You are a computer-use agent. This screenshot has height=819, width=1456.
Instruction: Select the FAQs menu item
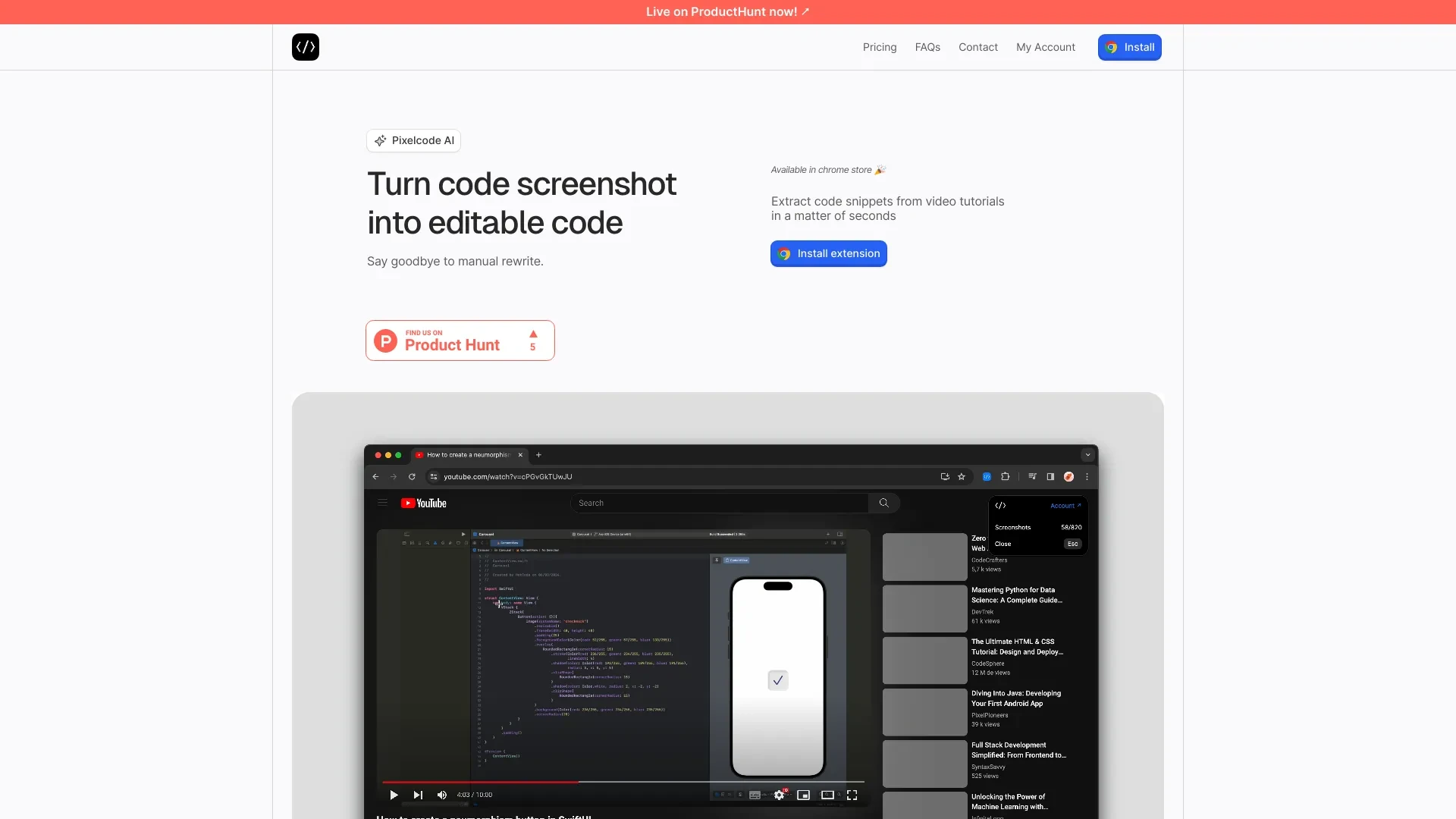pos(927,47)
